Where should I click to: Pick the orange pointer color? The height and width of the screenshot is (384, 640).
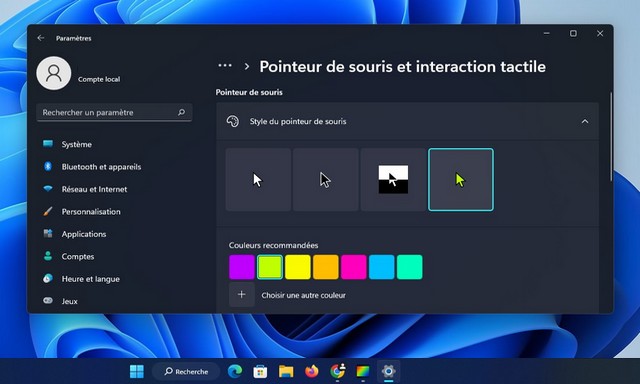click(326, 267)
